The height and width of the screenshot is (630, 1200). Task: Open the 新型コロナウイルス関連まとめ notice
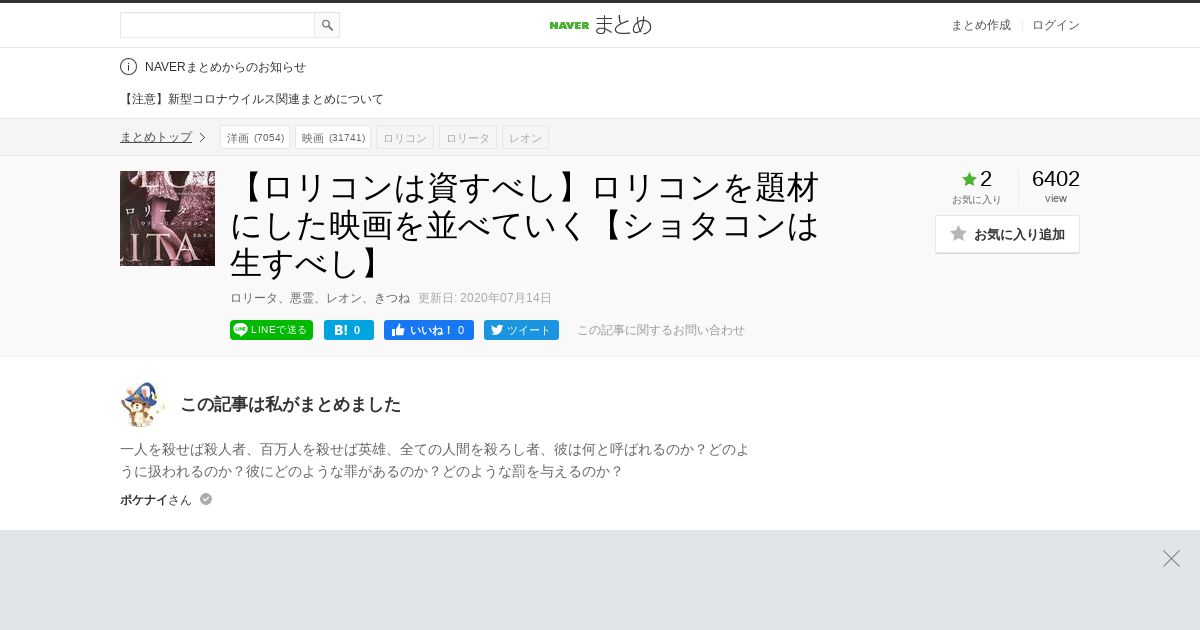pyautogui.click(x=252, y=99)
